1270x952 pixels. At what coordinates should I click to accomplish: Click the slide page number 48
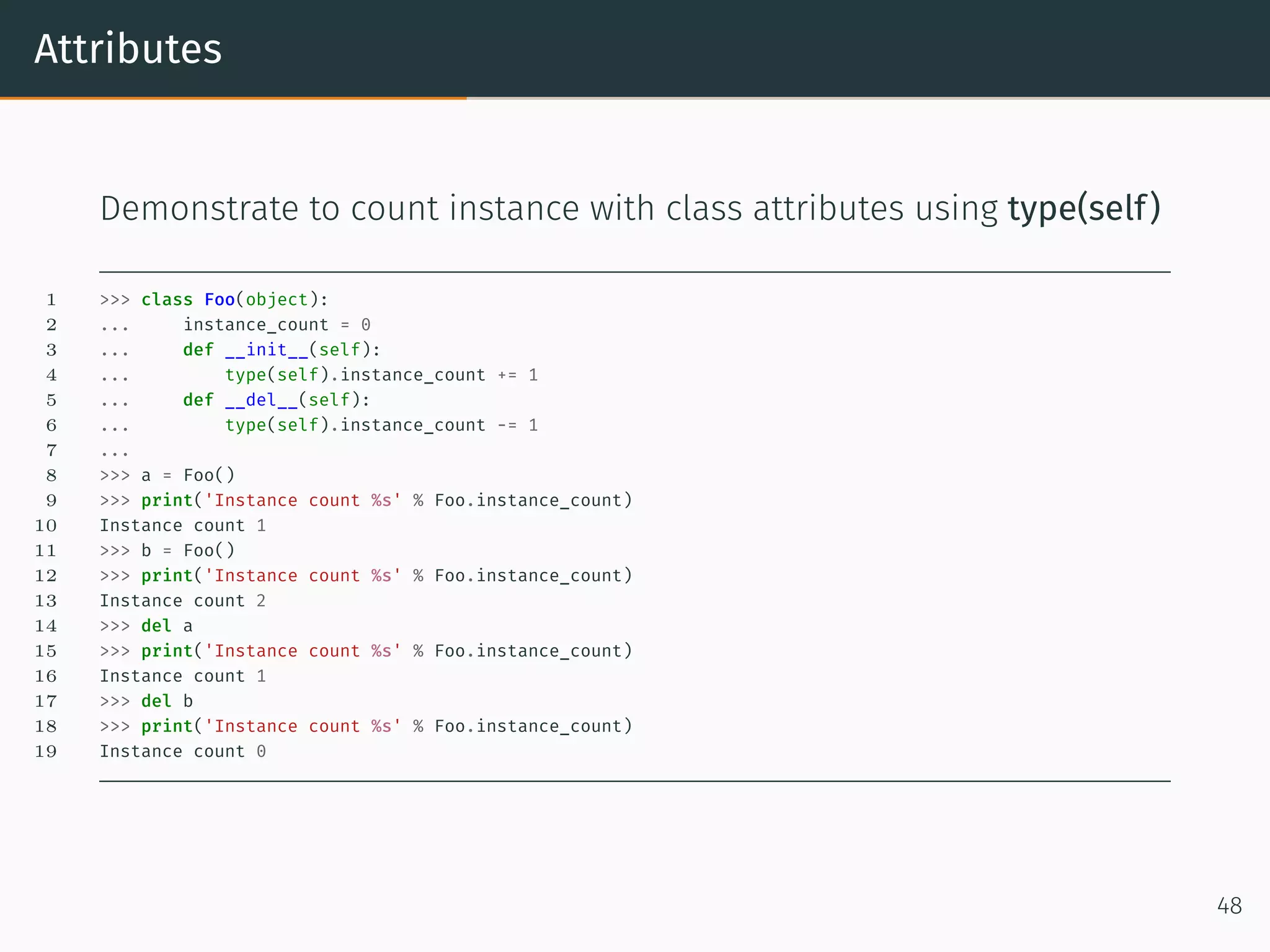point(1229,906)
